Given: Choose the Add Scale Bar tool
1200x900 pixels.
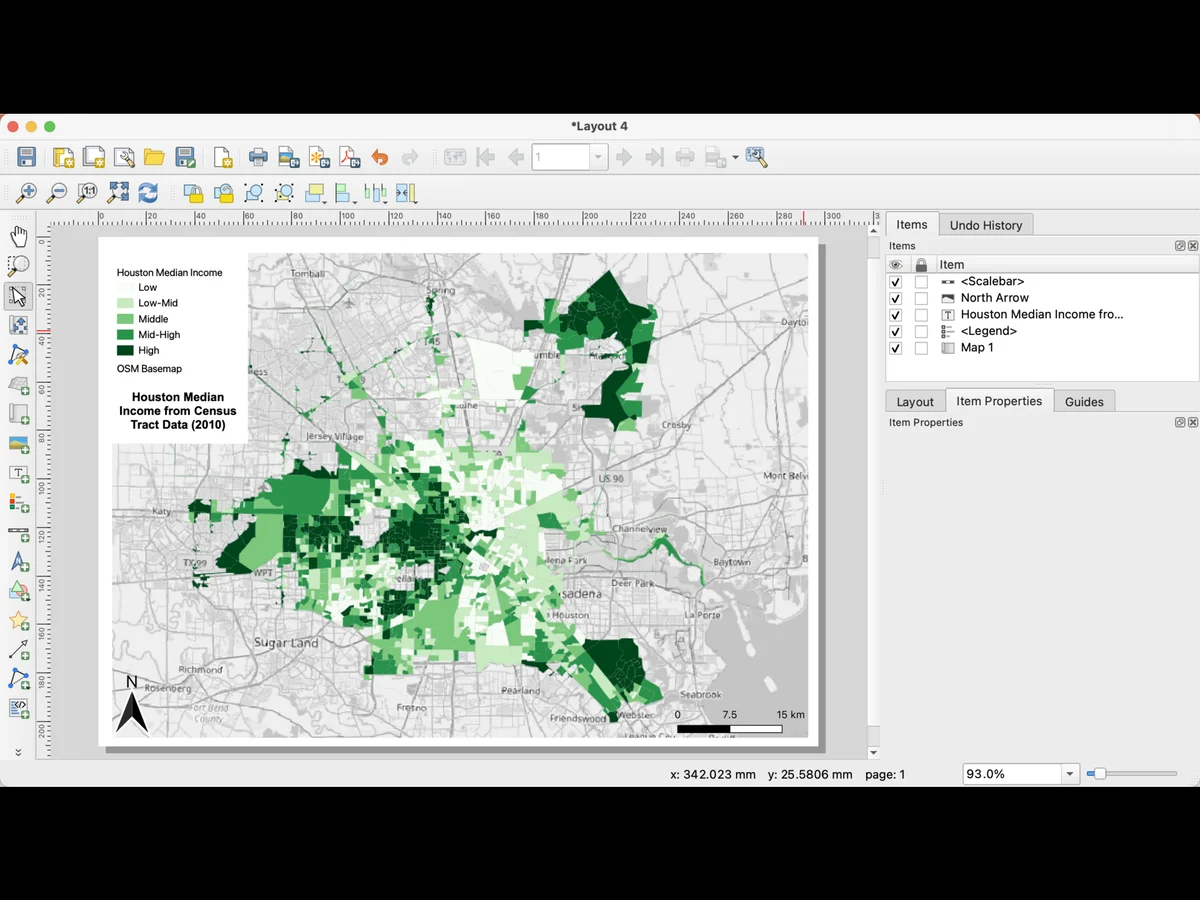Looking at the screenshot, I should pyautogui.click(x=18, y=533).
